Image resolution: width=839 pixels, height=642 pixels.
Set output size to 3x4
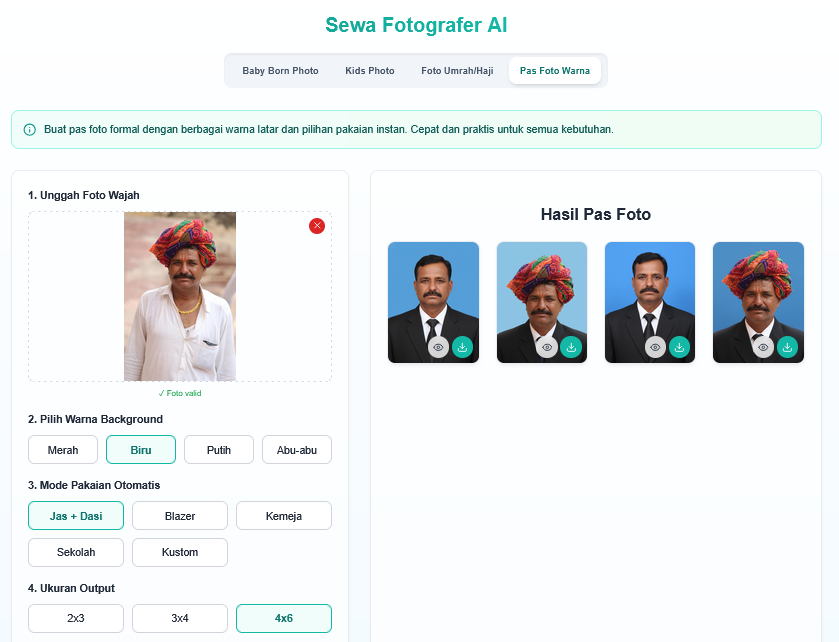tap(180, 618)
